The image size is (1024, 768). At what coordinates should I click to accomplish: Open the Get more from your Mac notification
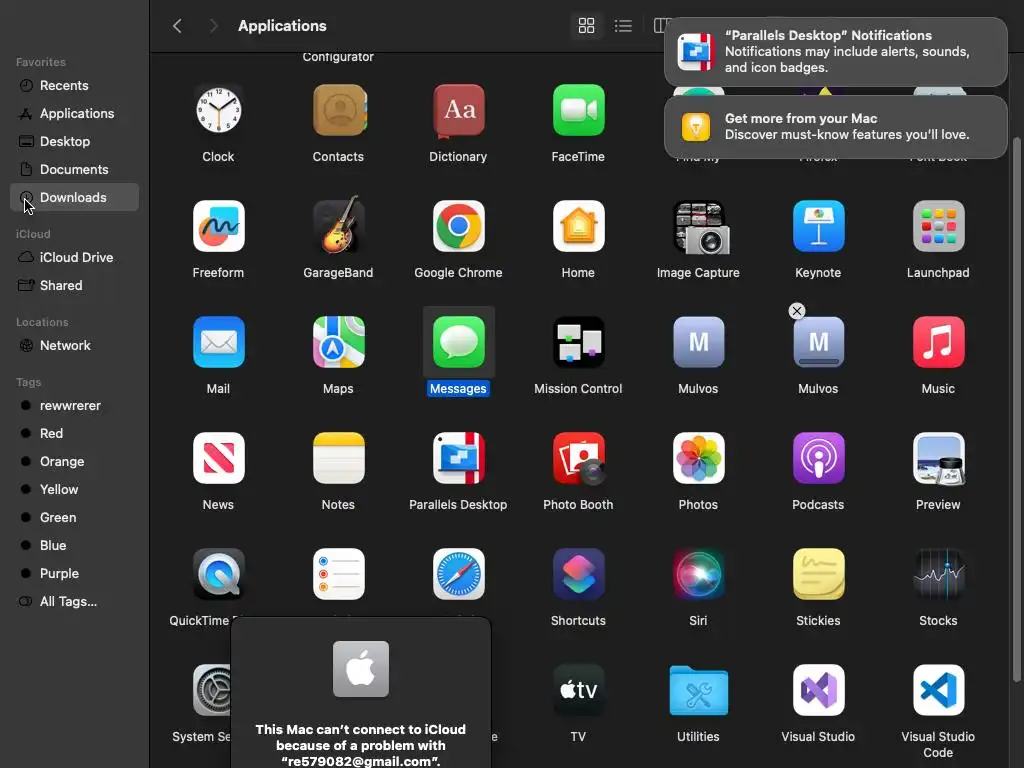coord(836,127)
